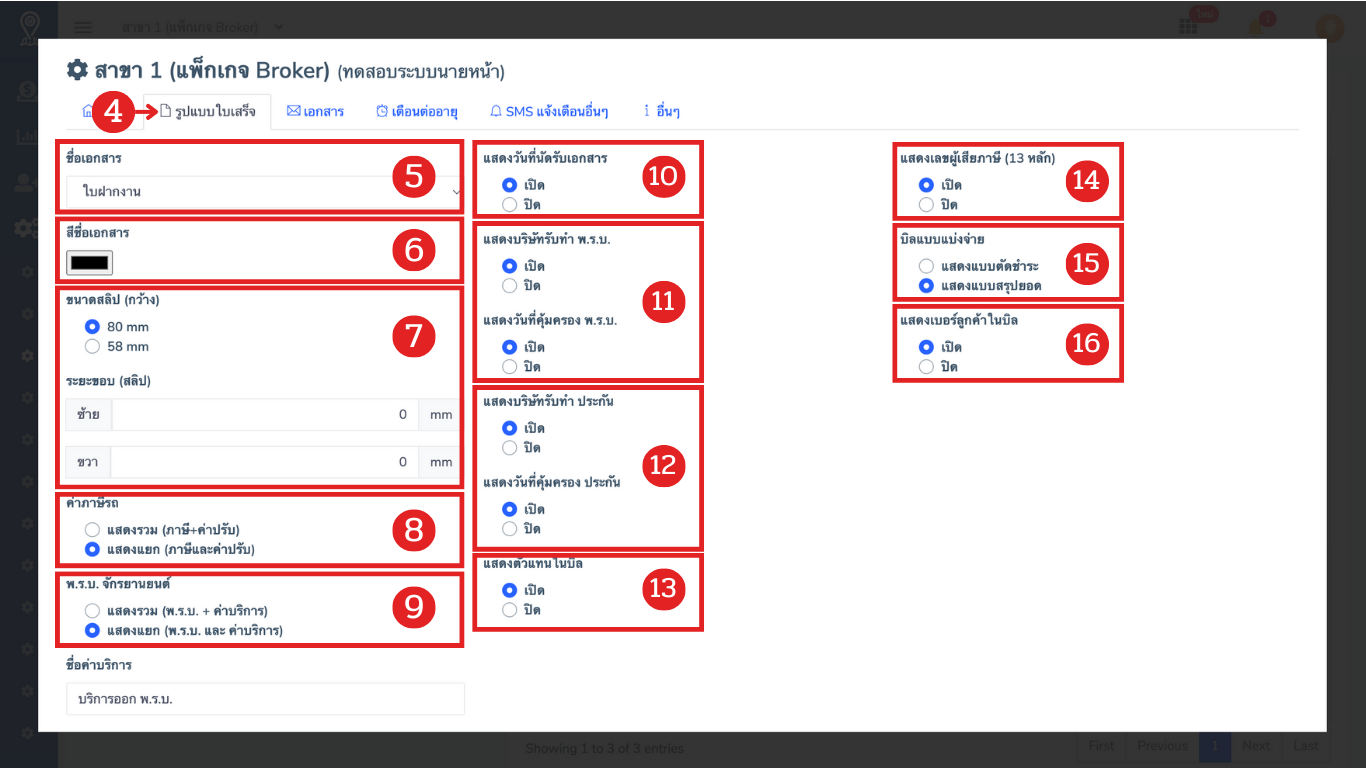The height and width of the screenshot is (768, 1366).
Task: Set แสดงวันที่คุ้มครอง พ.ร.บ. to เปิด
Action: (509, 347)
